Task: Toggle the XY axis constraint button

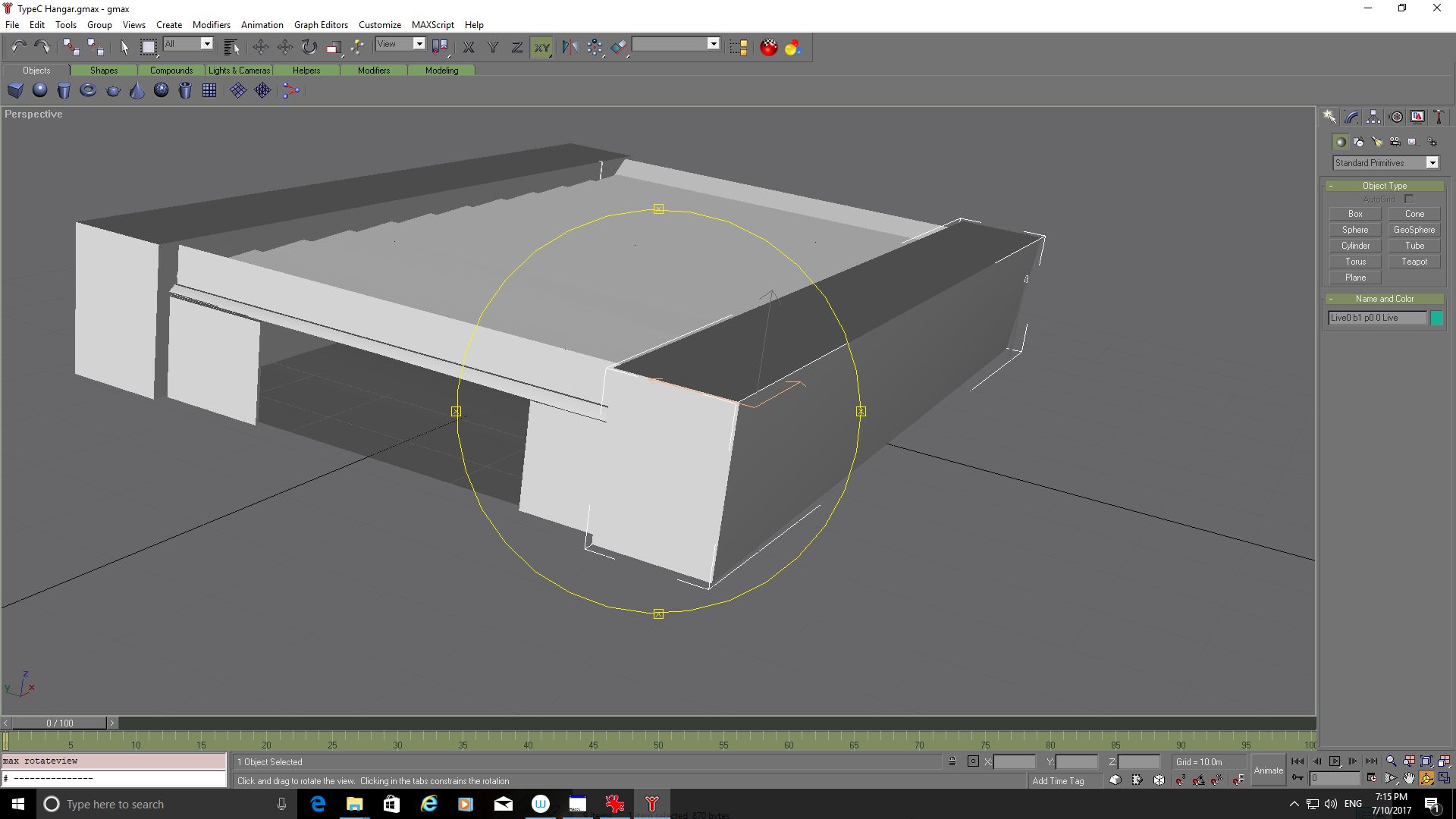Action: [x=541, y=47]
